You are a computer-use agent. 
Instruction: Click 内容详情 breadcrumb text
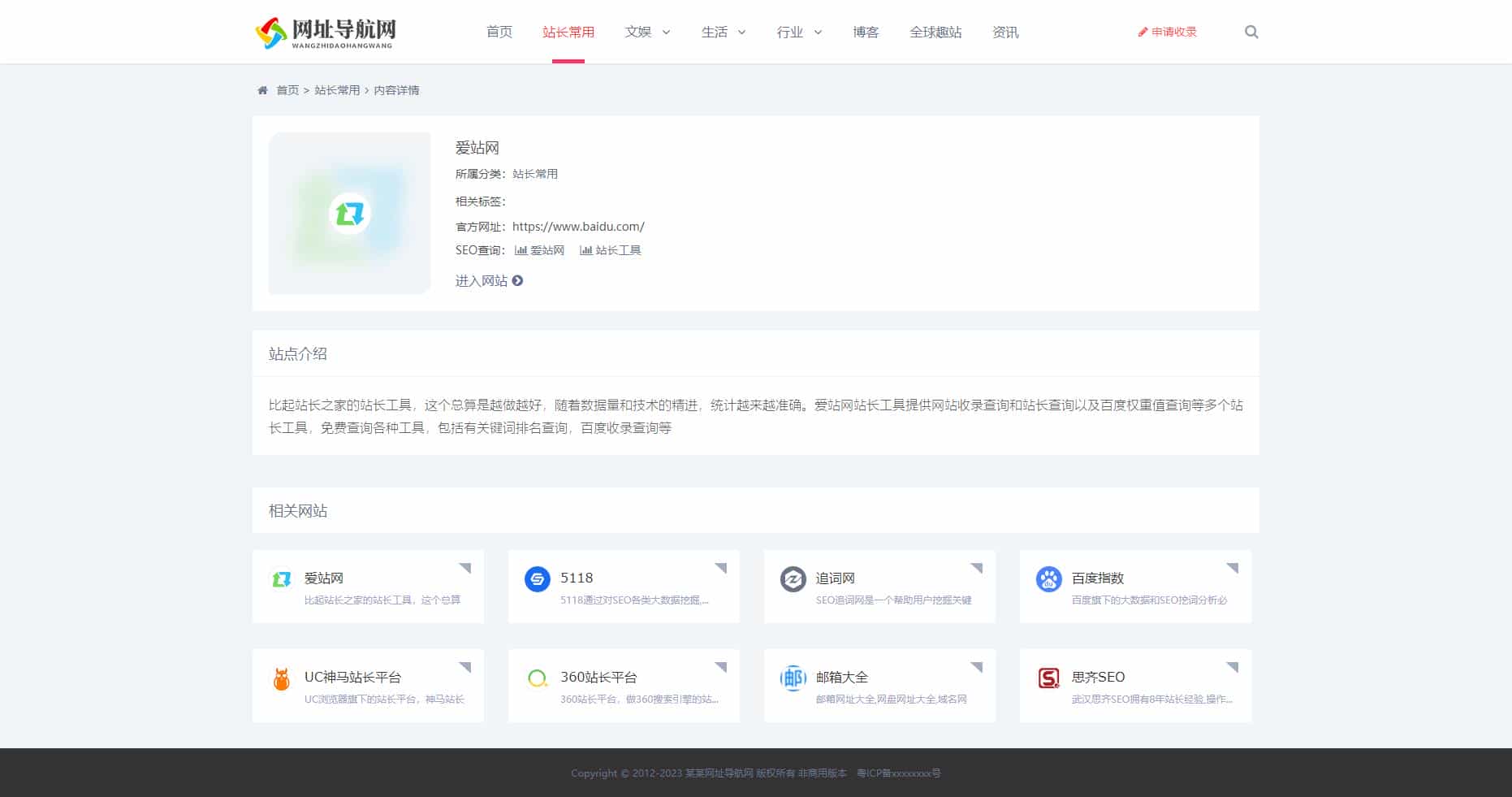point(396,90)
